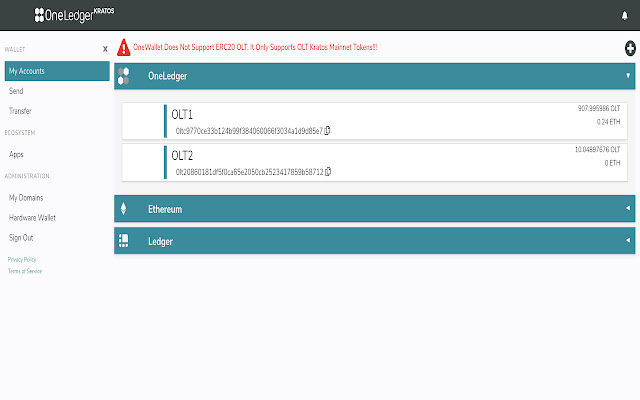This screenshot has width=640, height=400.
Task: Click the Ethereum diamond icon
Action: pos(123,209)
